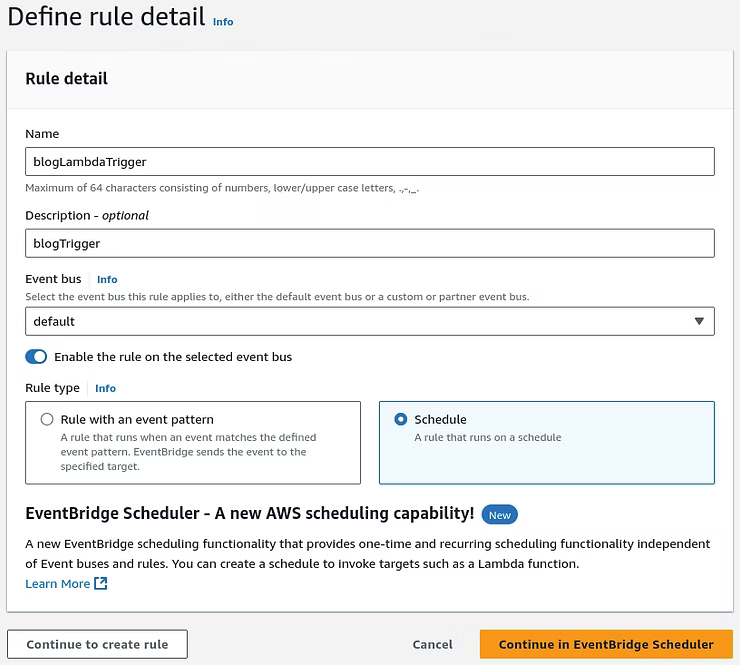Click Continue to create rule button
This screenshot has width=740, height=665.
(x=97, y=644)
